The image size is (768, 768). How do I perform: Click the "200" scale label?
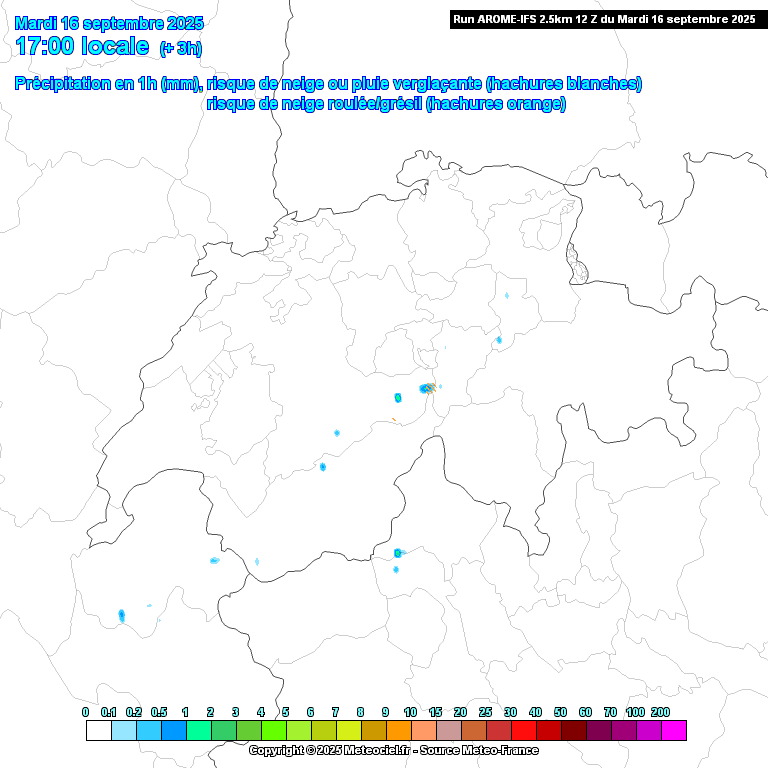tap(660, 712)
